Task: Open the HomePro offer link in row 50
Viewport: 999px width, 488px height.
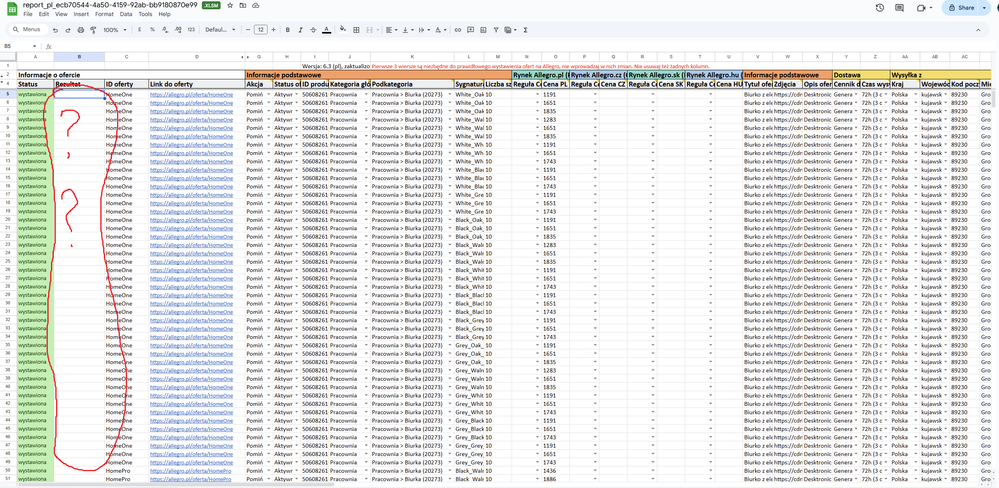Action: pyautogui.click(x=190, y=471)
